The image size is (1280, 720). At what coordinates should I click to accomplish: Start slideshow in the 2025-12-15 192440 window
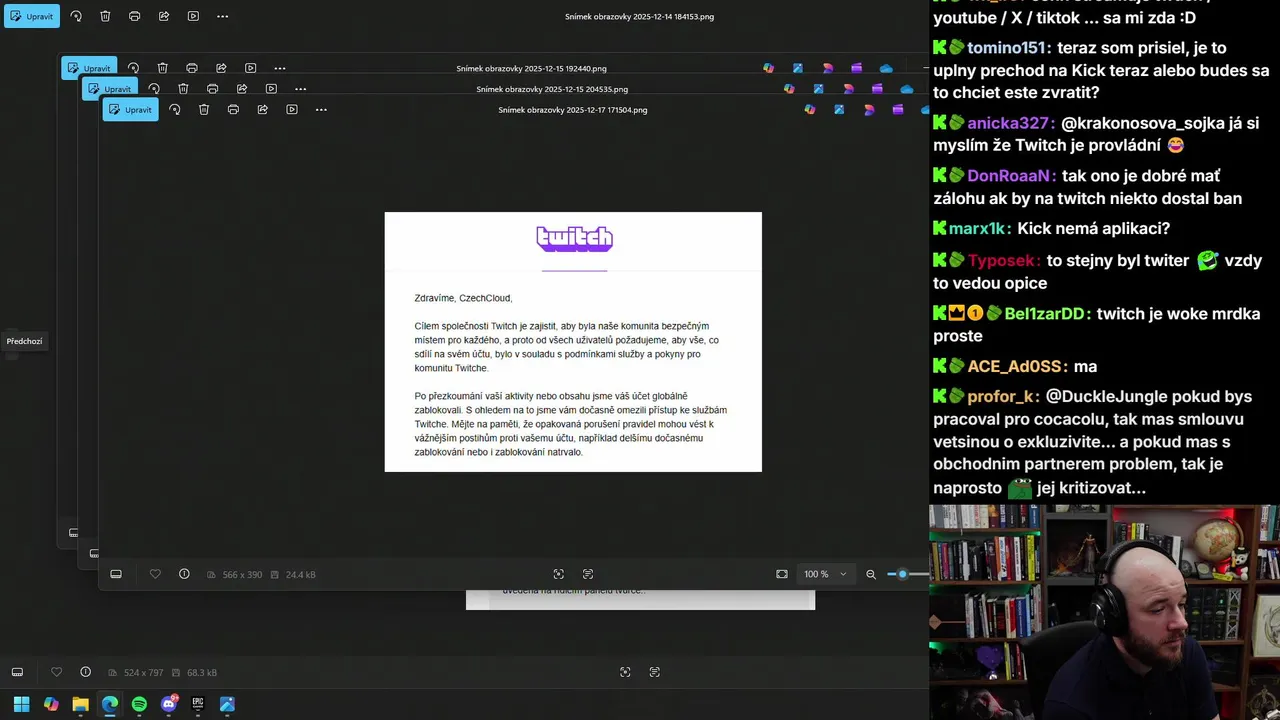pyautogui.click(x=250, y=68)
